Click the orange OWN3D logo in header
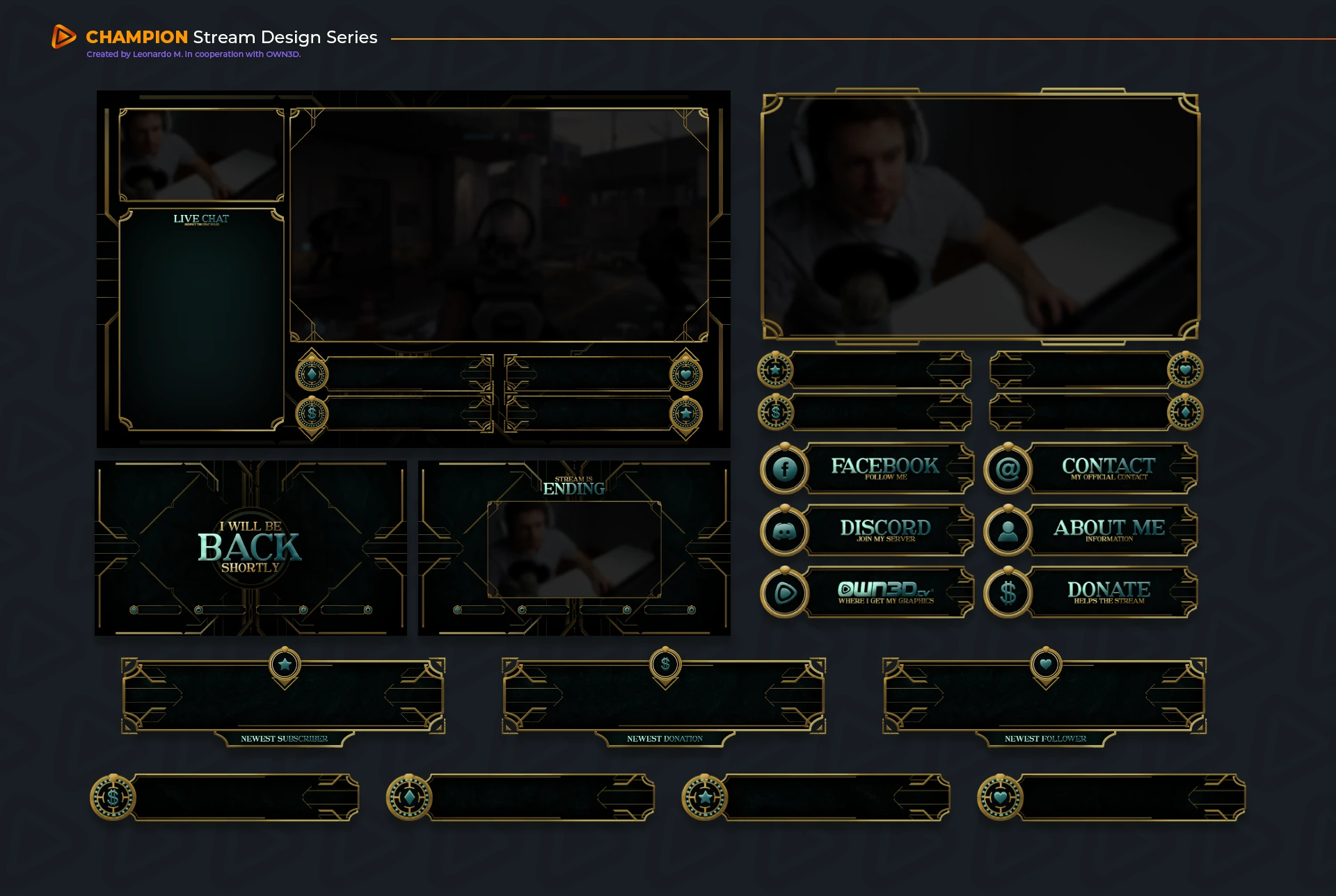The image size is (1336, 896). tap(63, 37)
